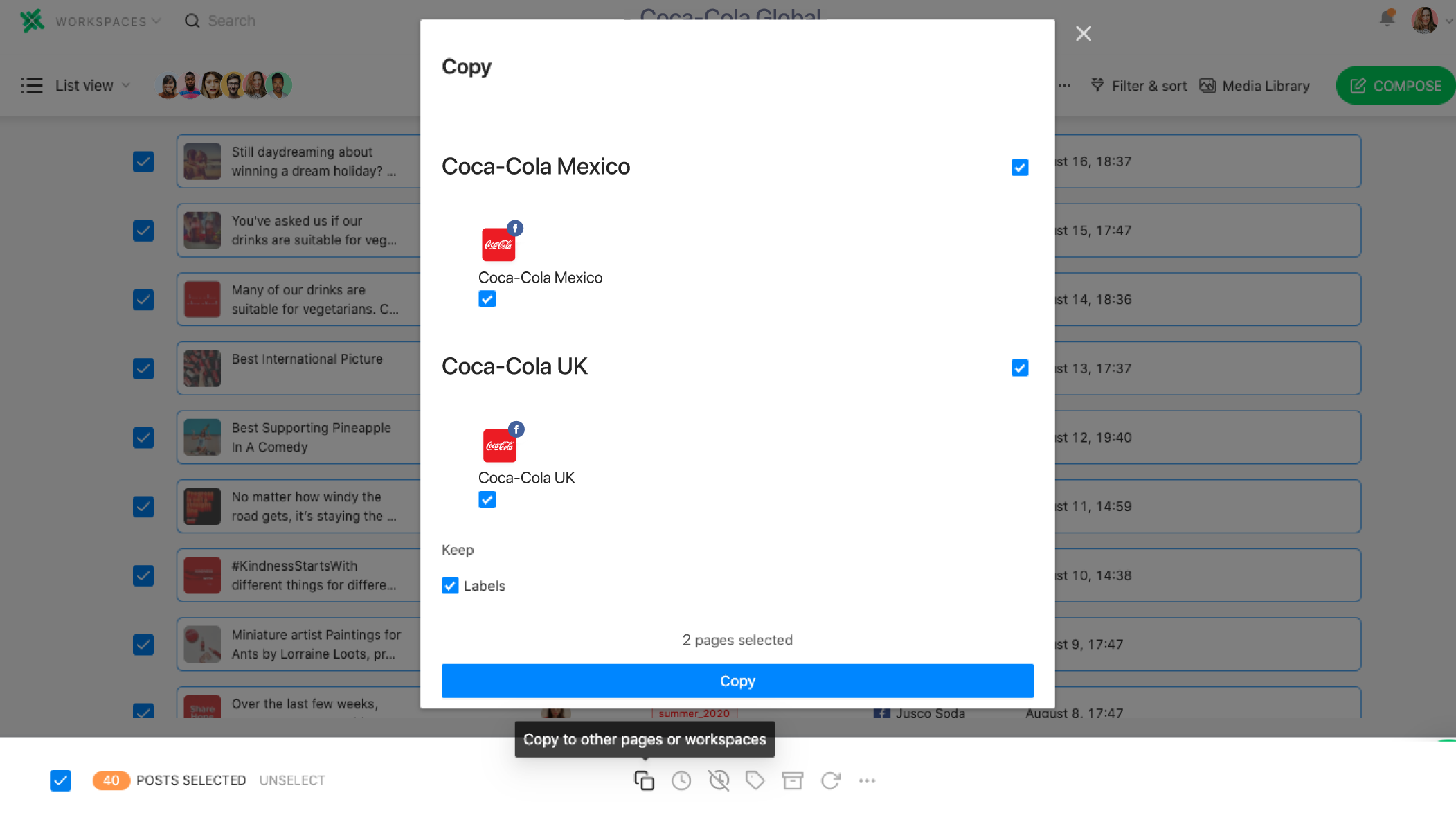Screen dimensions: 1456x831
Task: Click the Coca-Cola UK page logo
Action: tap(499, 445)
